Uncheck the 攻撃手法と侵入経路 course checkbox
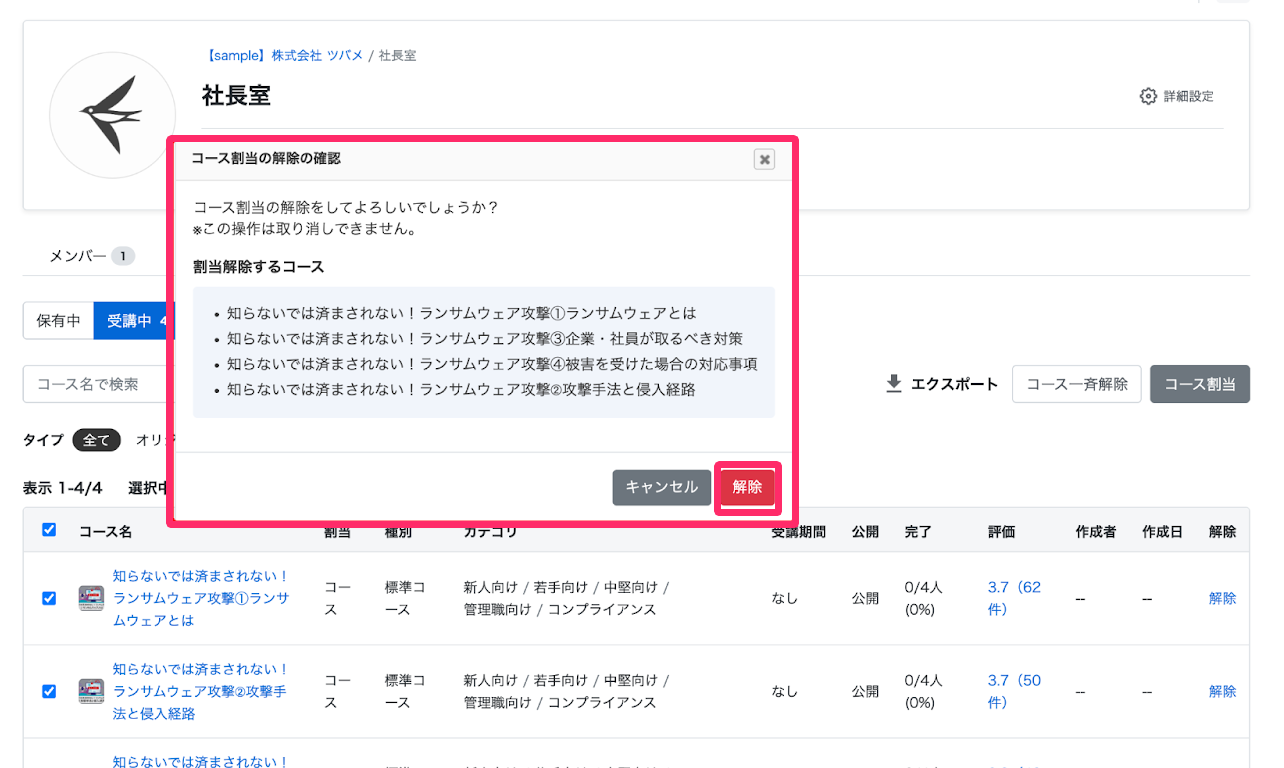Viewport: 1284px width, 768px height. pos(49,691)
